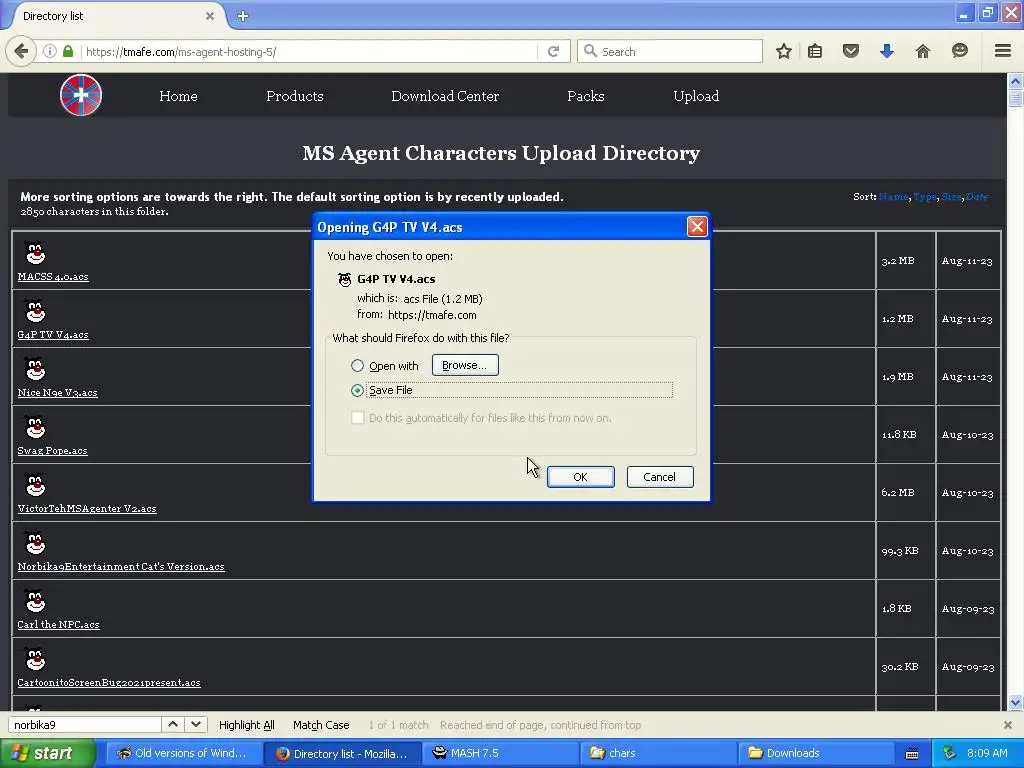Image resolution: width=1024 pixels, height=768 pixels.
Task: Open the Products menu item
Action: click(x=295, y=96)
